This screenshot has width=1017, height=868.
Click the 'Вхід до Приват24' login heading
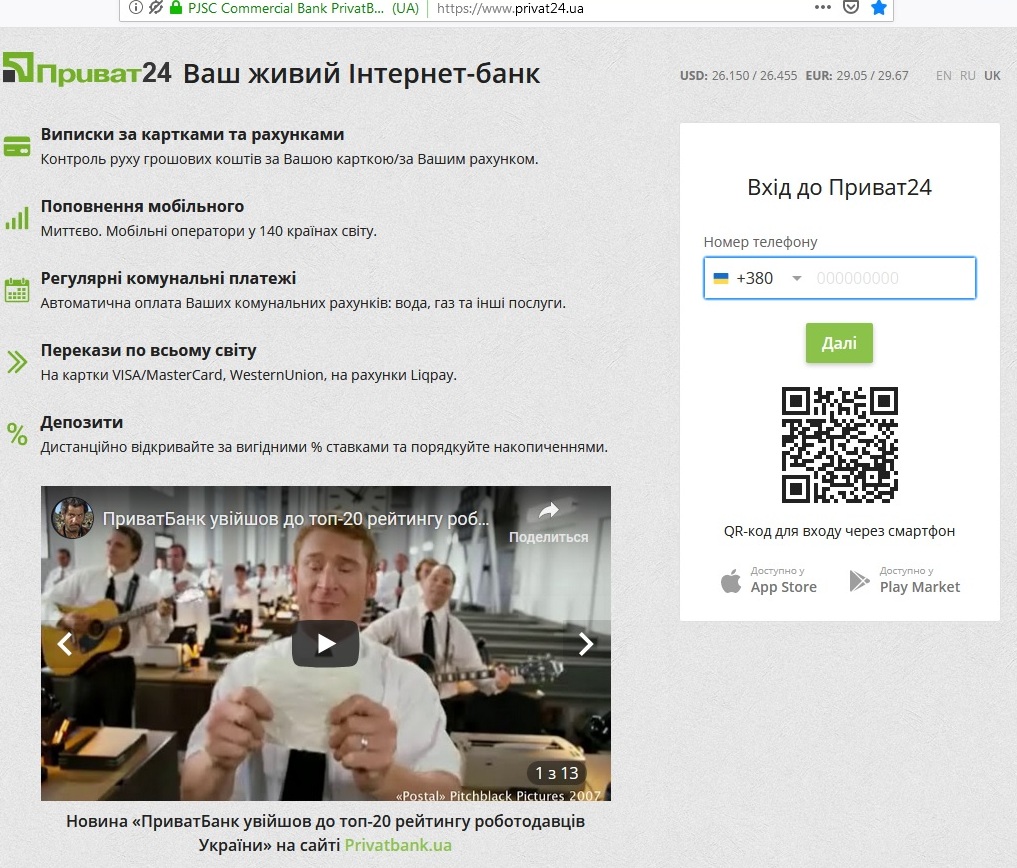(x=839, y=187)
